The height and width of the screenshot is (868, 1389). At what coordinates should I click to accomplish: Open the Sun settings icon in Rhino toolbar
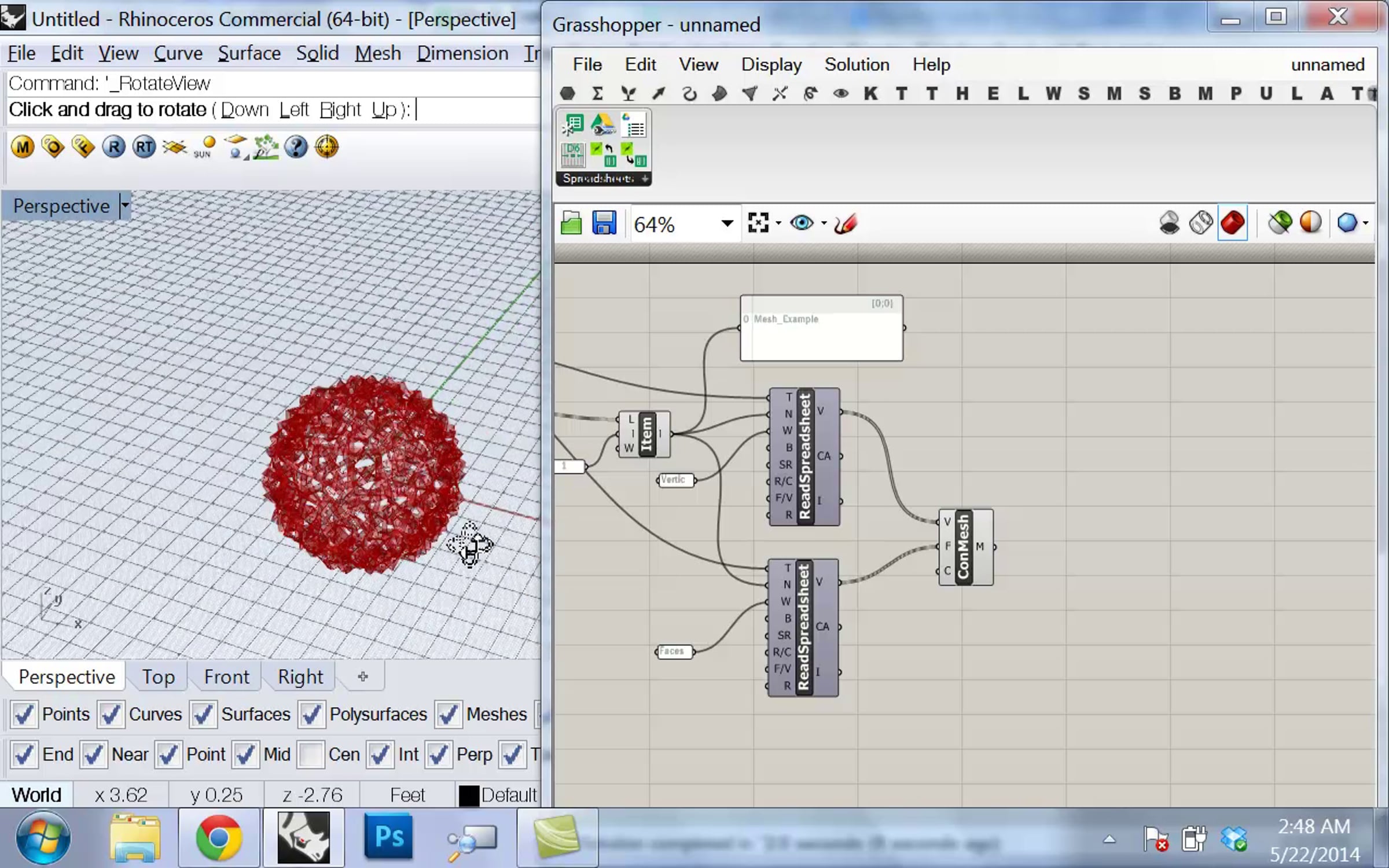tap(204, 147)
